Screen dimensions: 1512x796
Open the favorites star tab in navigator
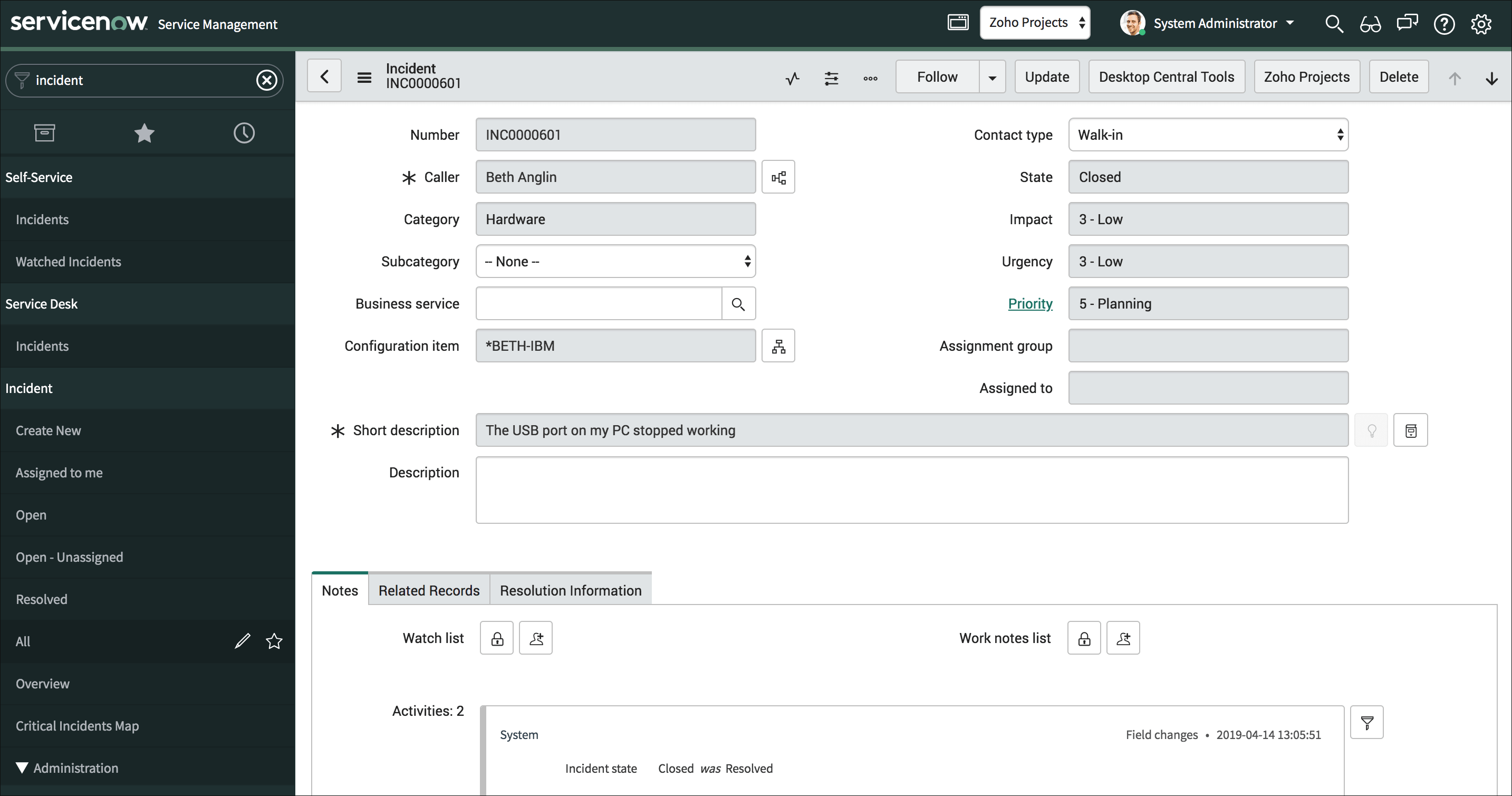[144, 133]
